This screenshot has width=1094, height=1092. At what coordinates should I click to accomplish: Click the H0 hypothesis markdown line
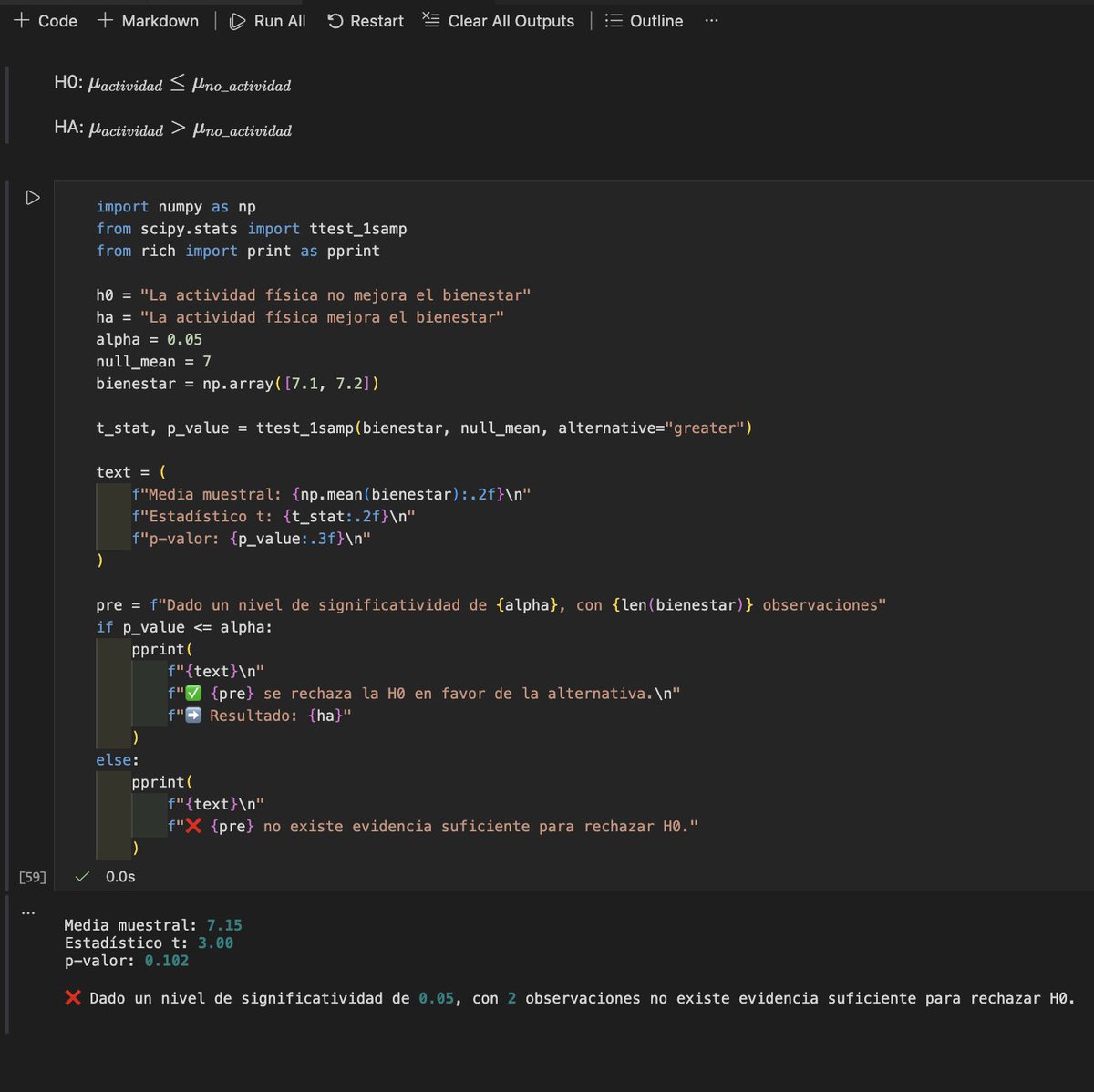click(x=172, y=84)
